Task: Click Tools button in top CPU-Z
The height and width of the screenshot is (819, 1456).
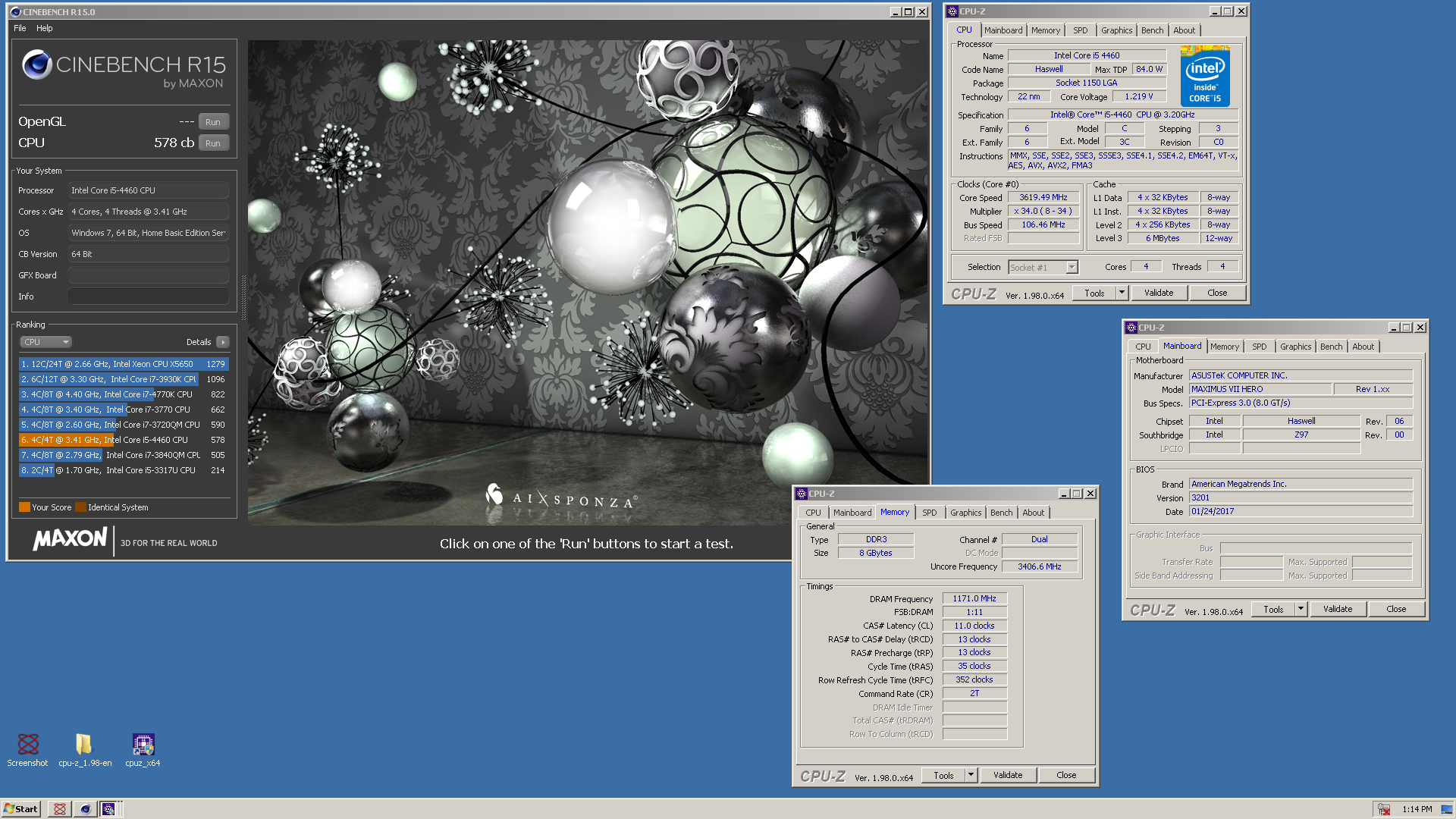Action: 1094,293
